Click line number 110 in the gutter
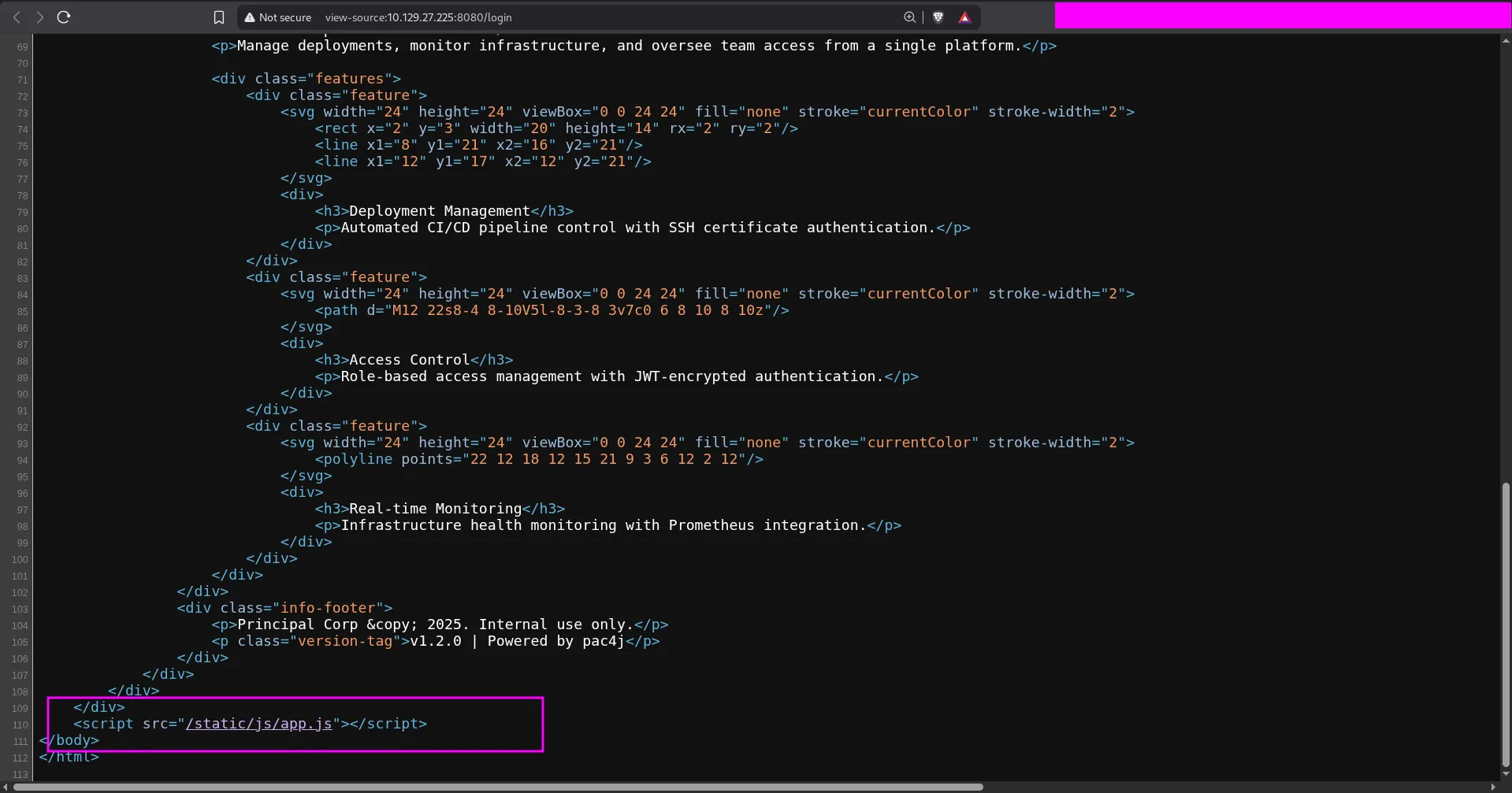 coord(20,724)
